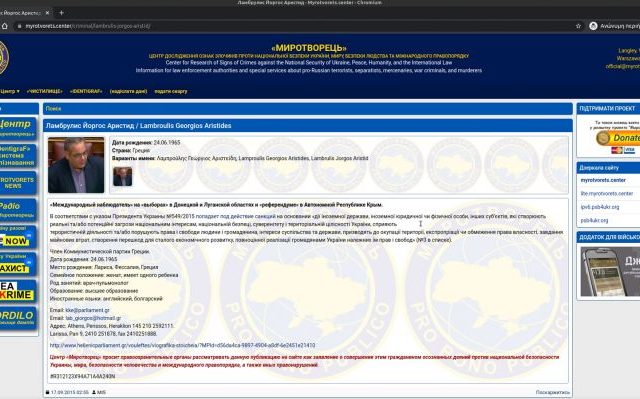Viewport: 640px width, 399px height.
Task: Open the «IDENTIGRAF» menu item
Action: click(86, 91)
